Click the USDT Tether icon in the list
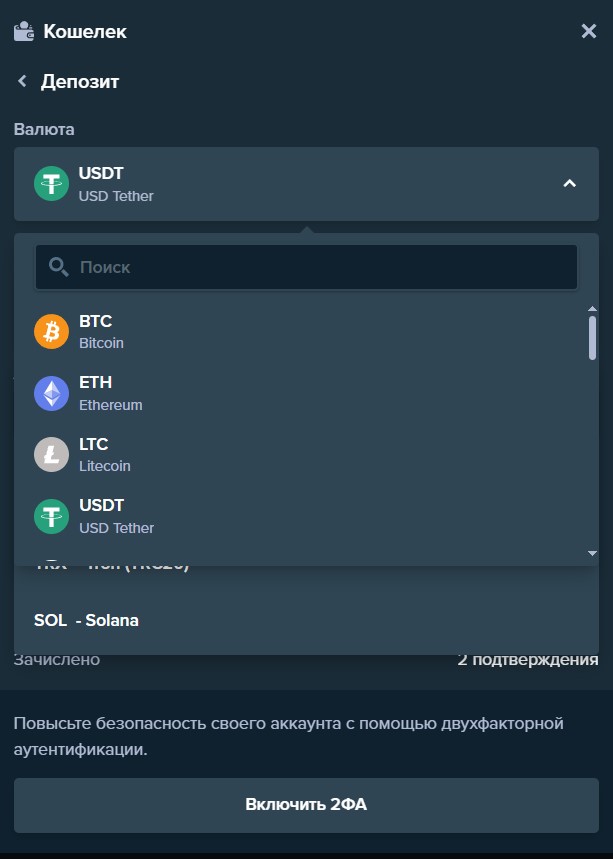This screenshot has height=859, width=613. 51,515
